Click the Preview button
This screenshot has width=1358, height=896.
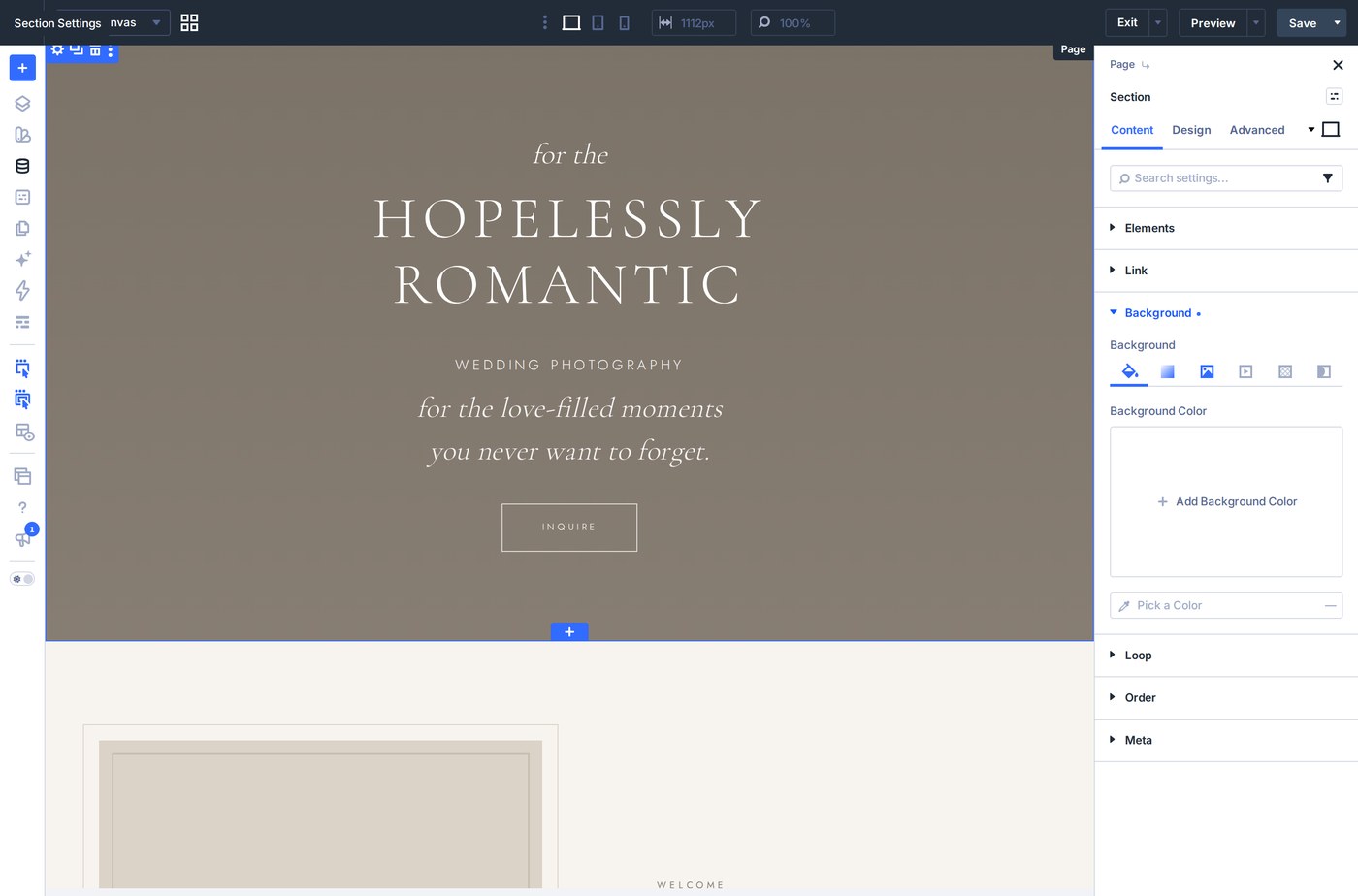click(1213, 22)
